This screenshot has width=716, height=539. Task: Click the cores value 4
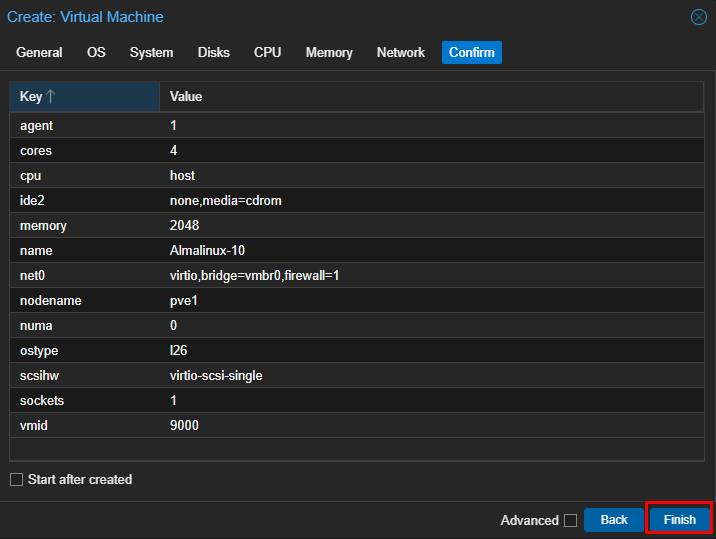[x=174, y=151]
